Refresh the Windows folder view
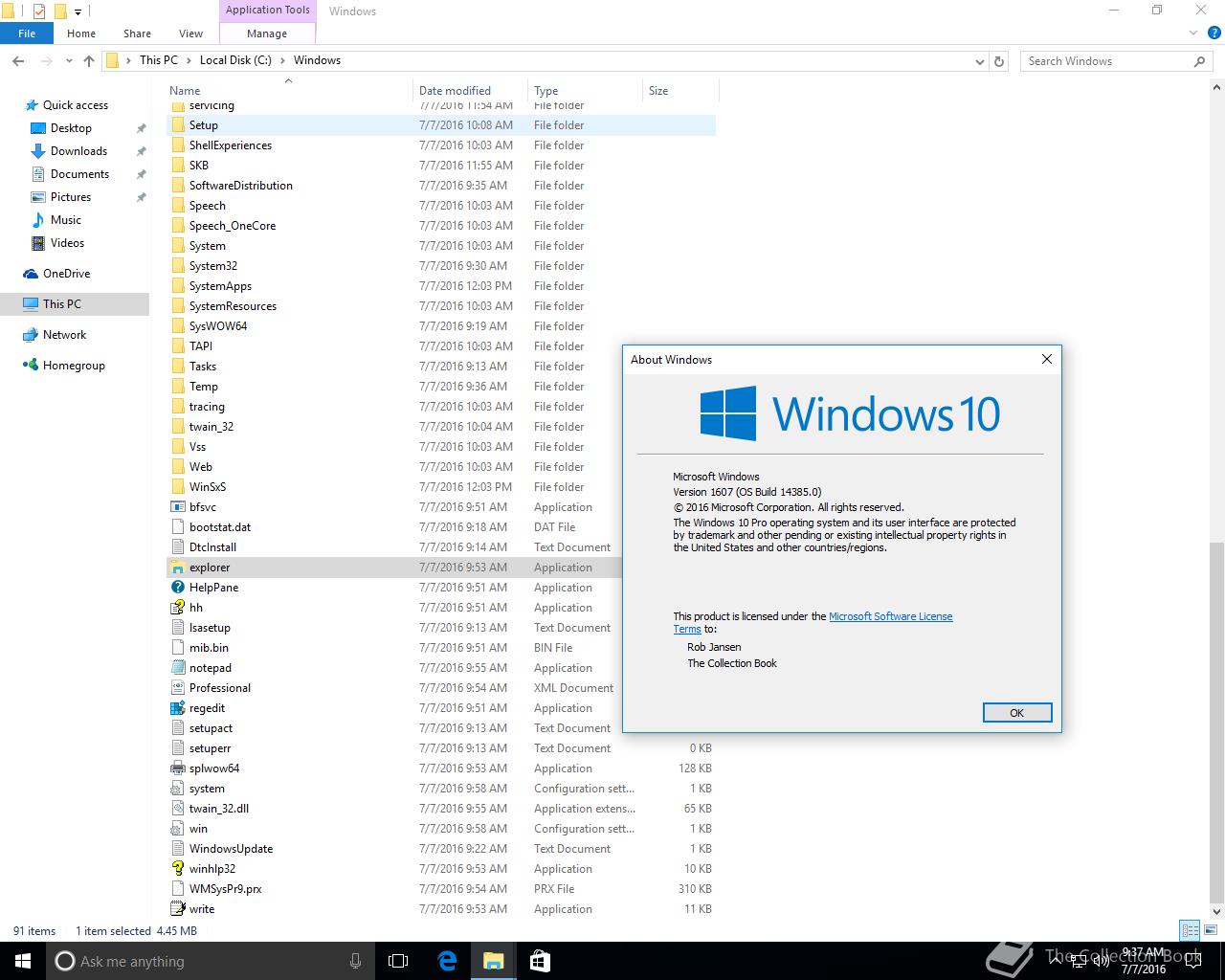Image resolution: width=1225 pixels, height=980 pixels. coord(999,61)
